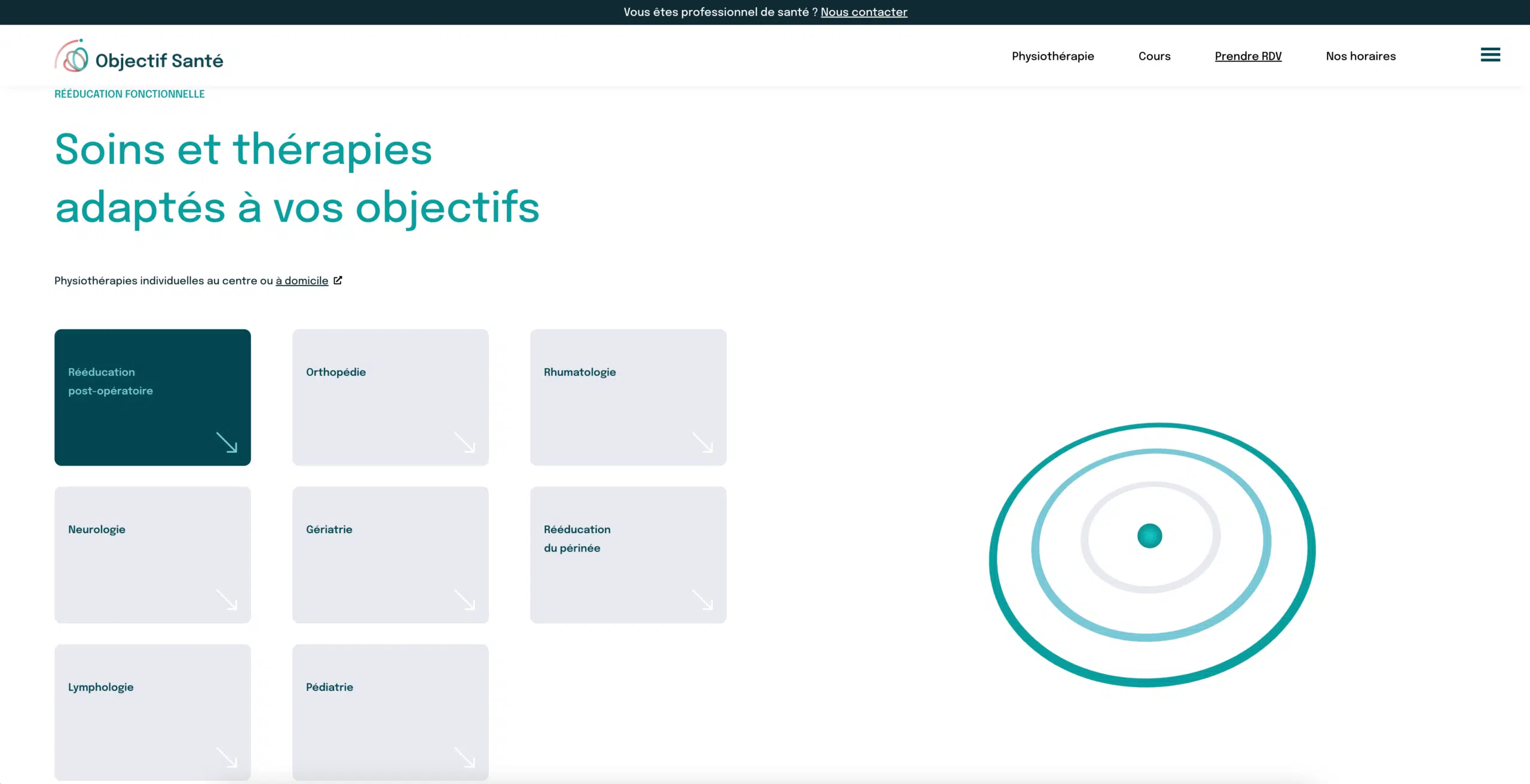Viewport: 1530px width, 784px height.
Task: Click arrow icon on Lymphologie card
Action: pos(227,757)
